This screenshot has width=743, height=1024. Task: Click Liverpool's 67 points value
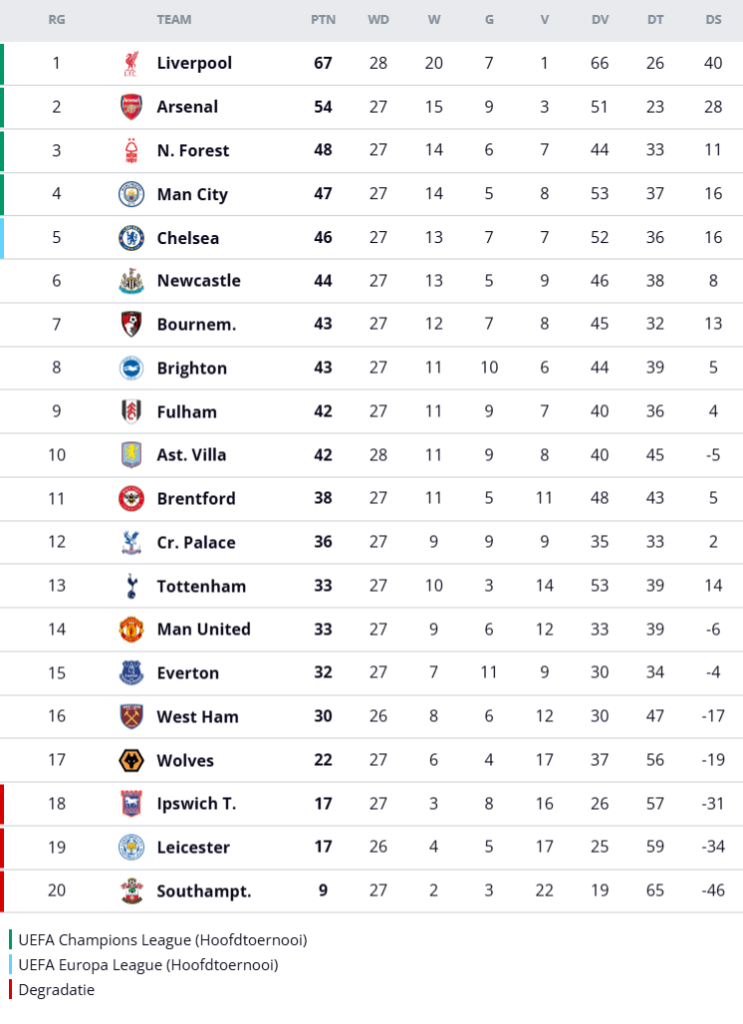point(323,63)
